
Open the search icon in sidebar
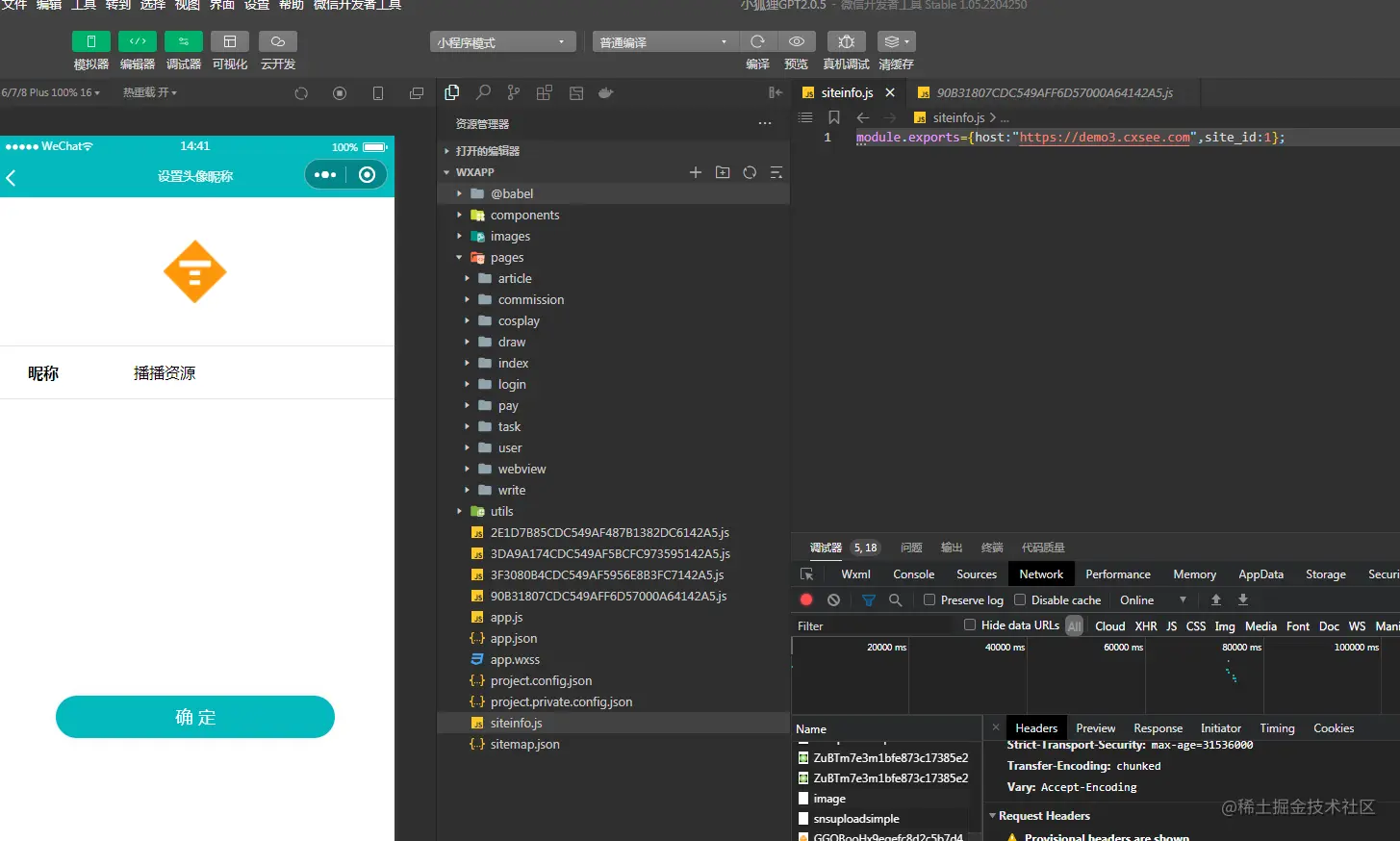pos(483,92)
